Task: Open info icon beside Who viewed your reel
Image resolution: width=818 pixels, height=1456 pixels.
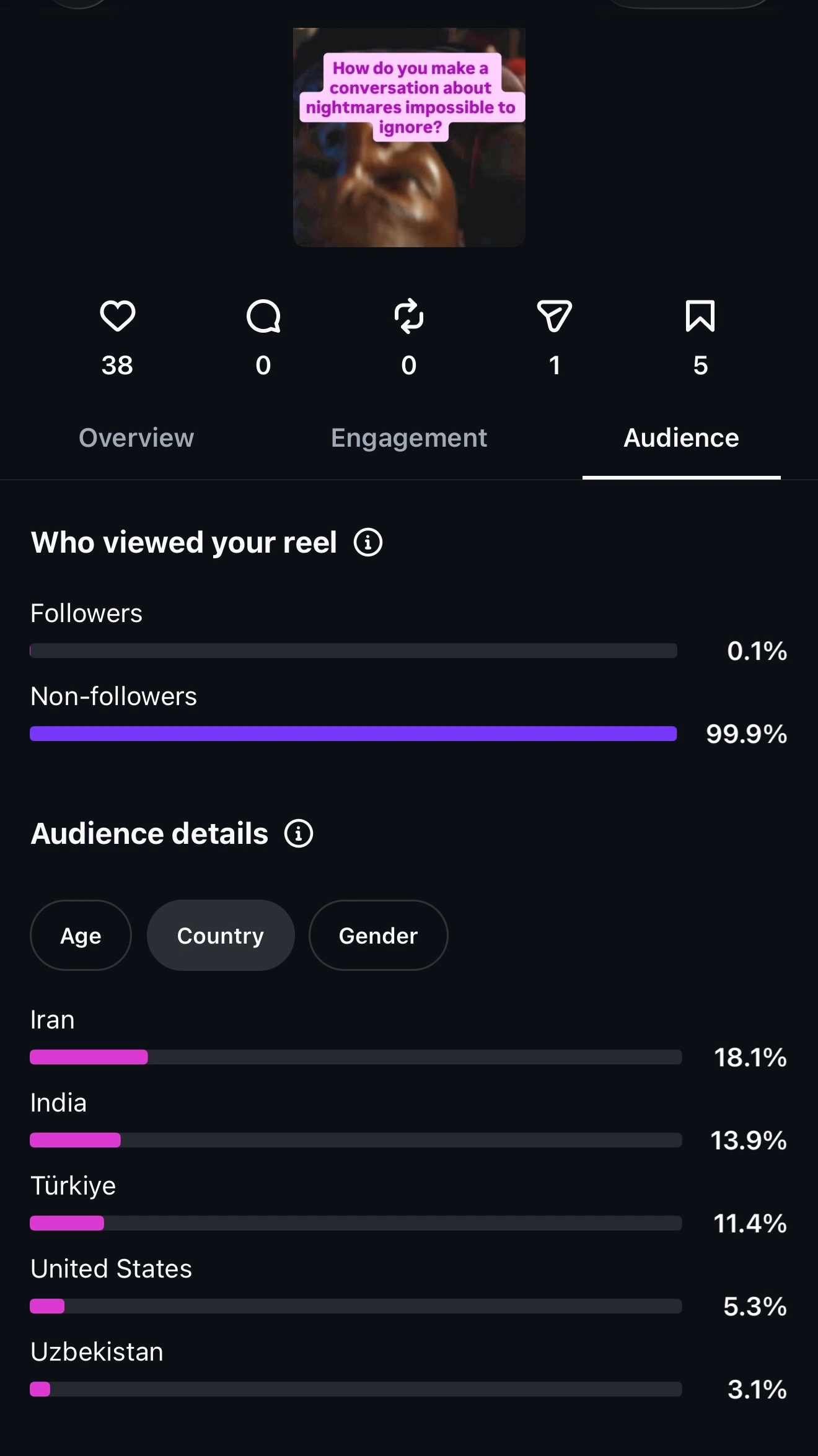Action: pos(368,543)
